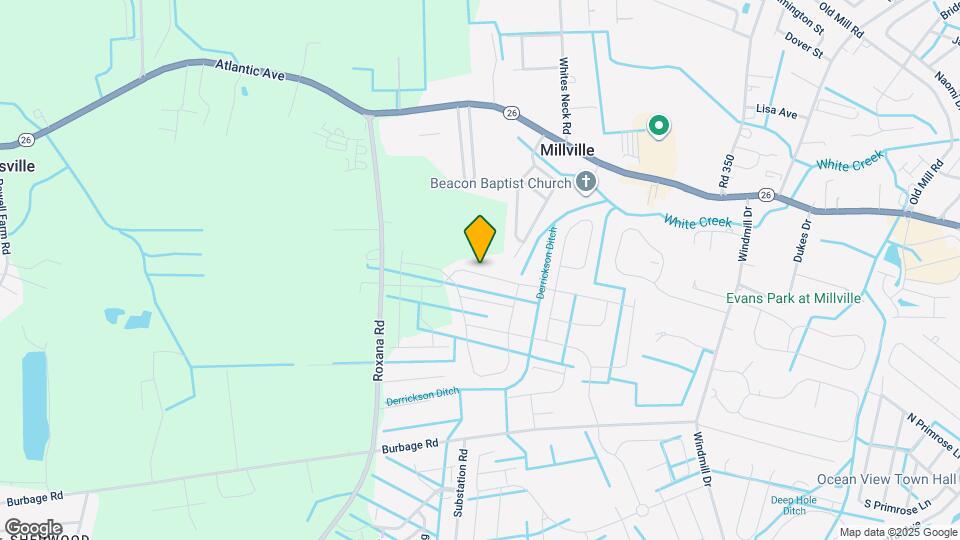The width and height of the screenshot is (960, 540).
Task: Select the Millville town label
Action: pyautogui.click(x=567, y=151)
